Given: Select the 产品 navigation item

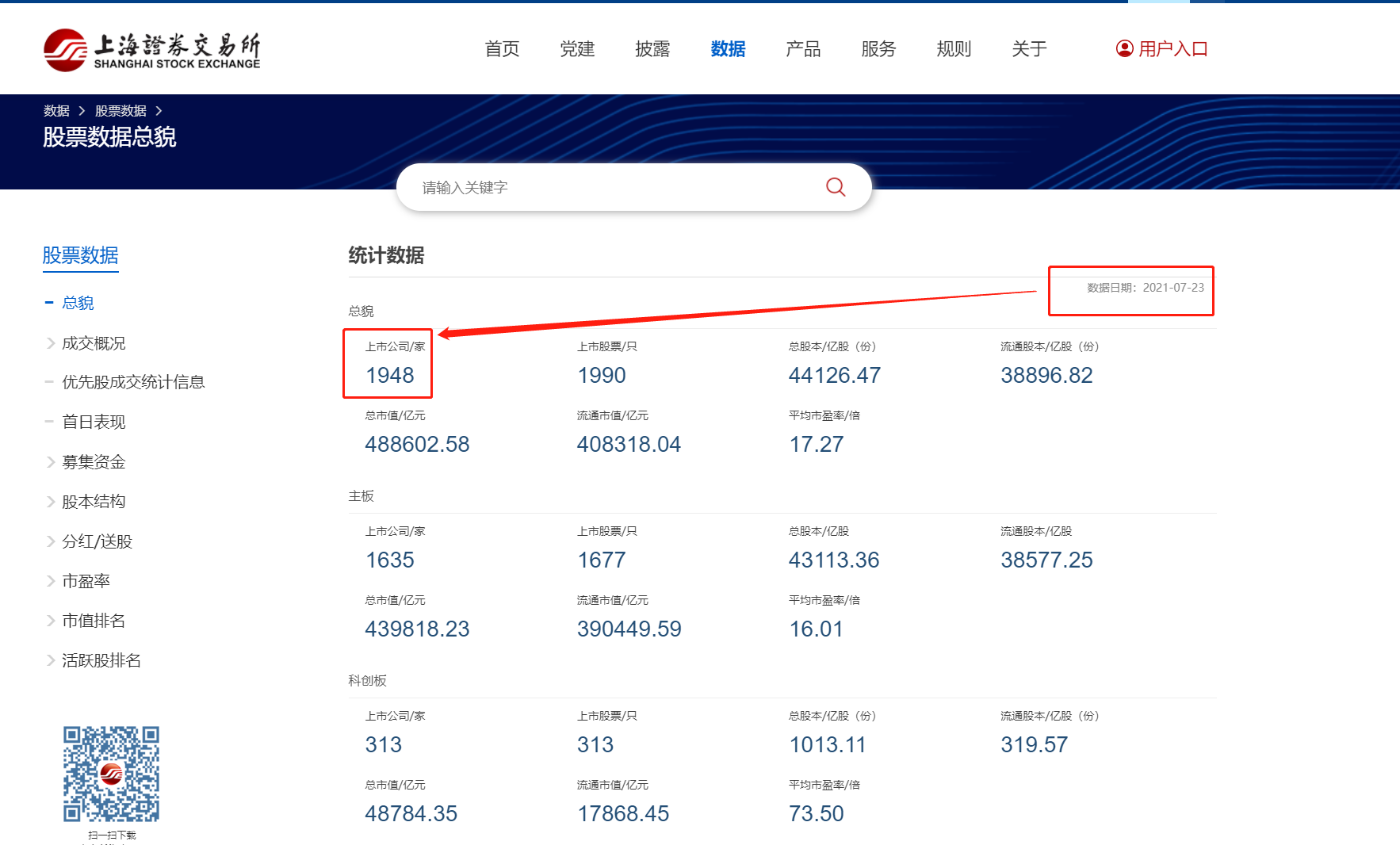Looking at the screenshot, I should coord(802,48).
